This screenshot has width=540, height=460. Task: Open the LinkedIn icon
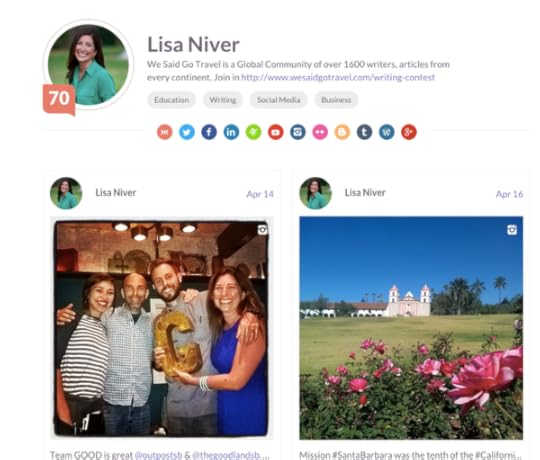pyautogui.click(x=231, y=132)
